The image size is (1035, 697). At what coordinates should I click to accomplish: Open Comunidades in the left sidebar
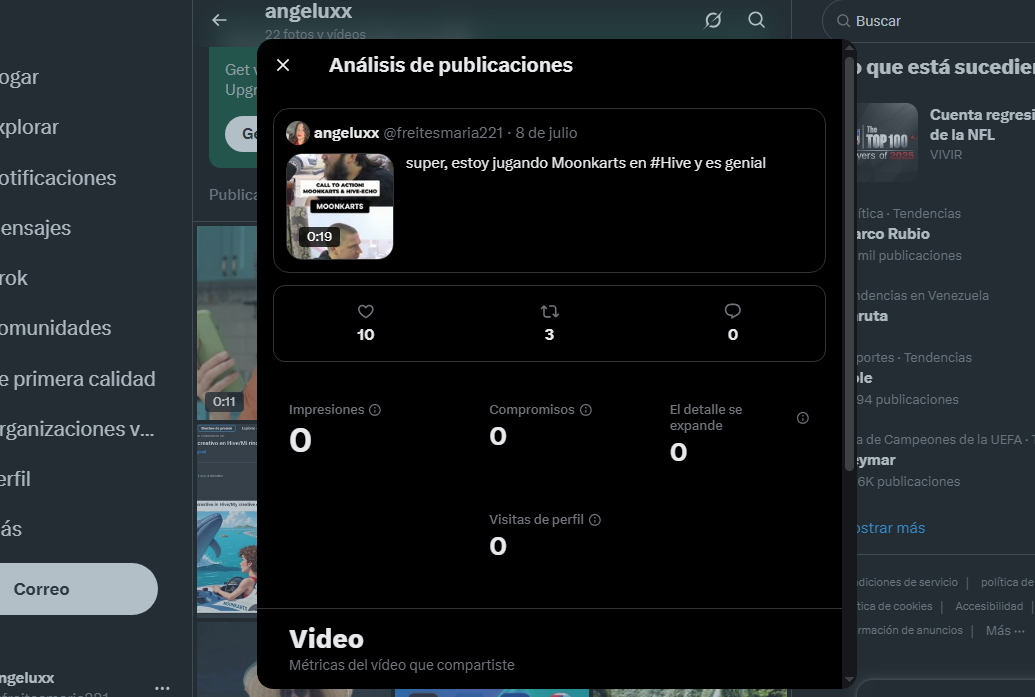coord(55,328)
